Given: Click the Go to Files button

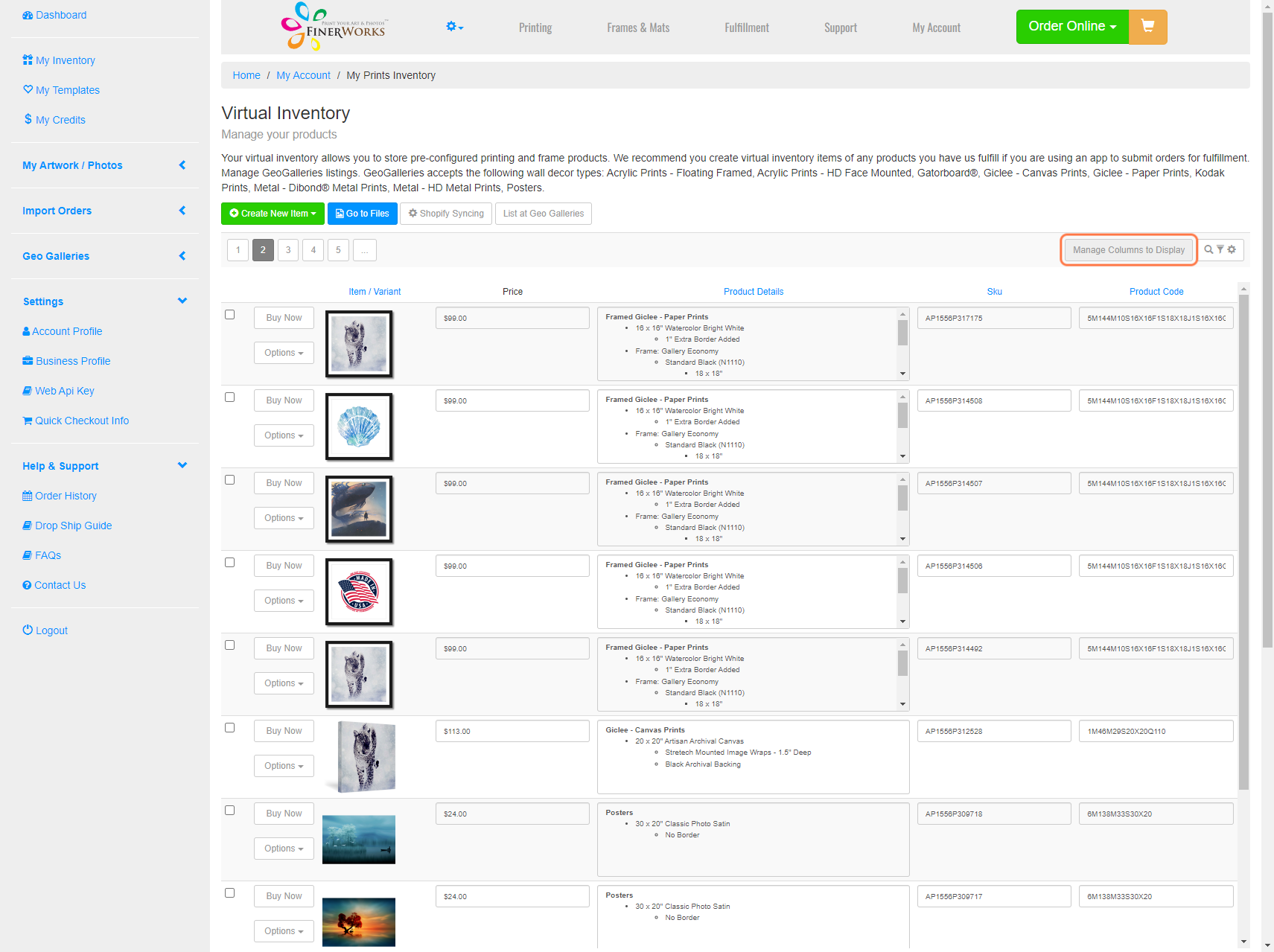Looking at the screenshot, I should pyautogui.click(x=363, y=214).
